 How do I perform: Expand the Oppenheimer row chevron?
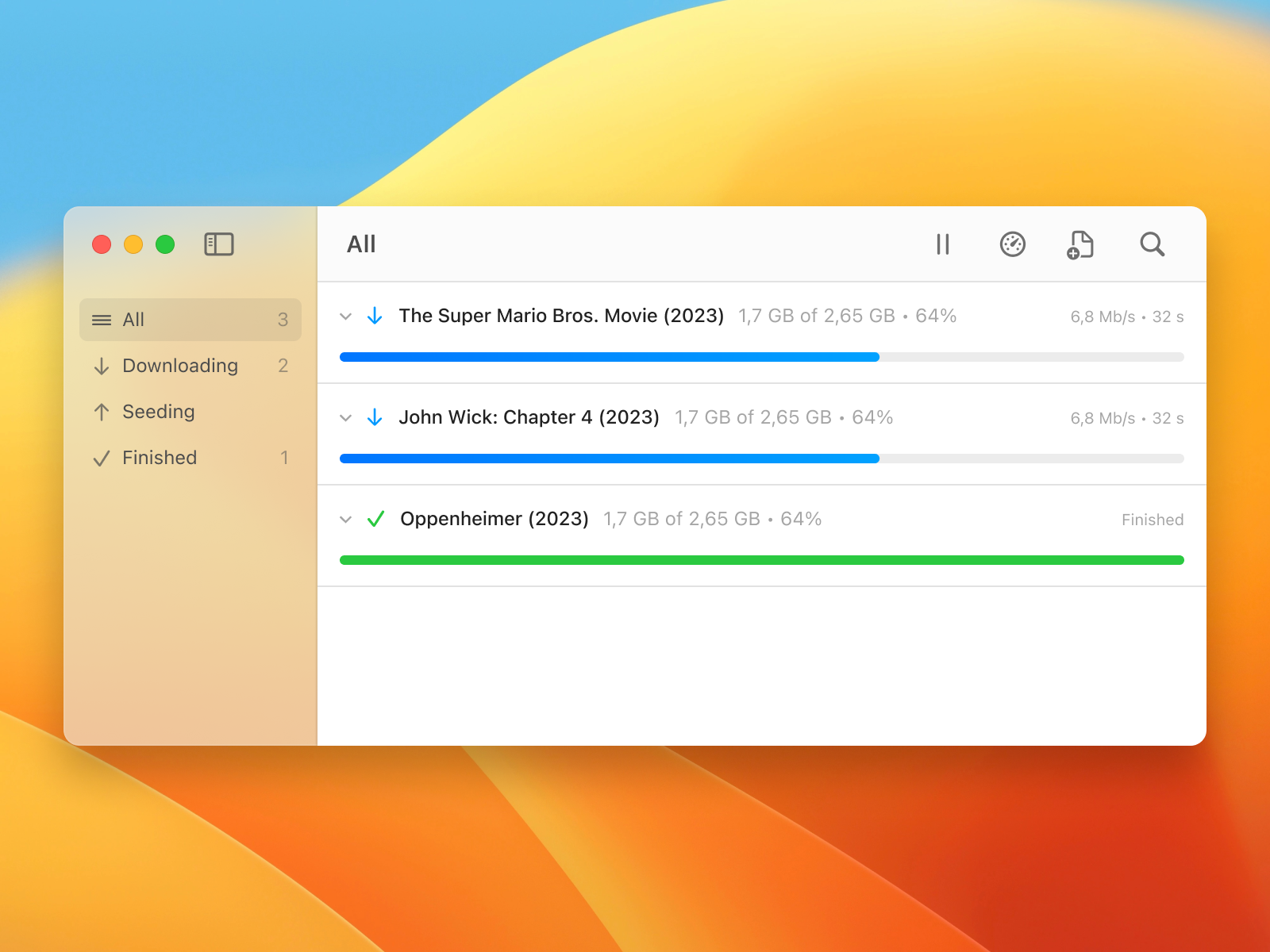click(x=345, y=520)
